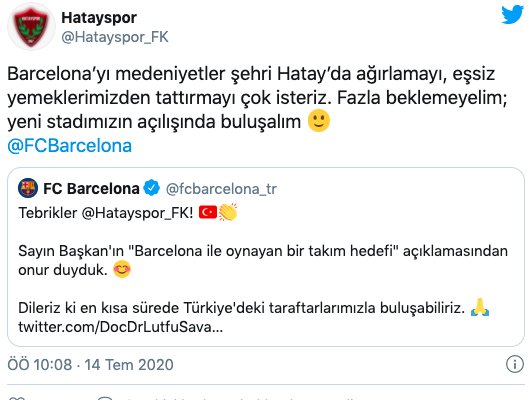Open the @Hatayspor_FK mention in quoted tweet
Viewport: 530px width, 400px height.
pos(137,213)
